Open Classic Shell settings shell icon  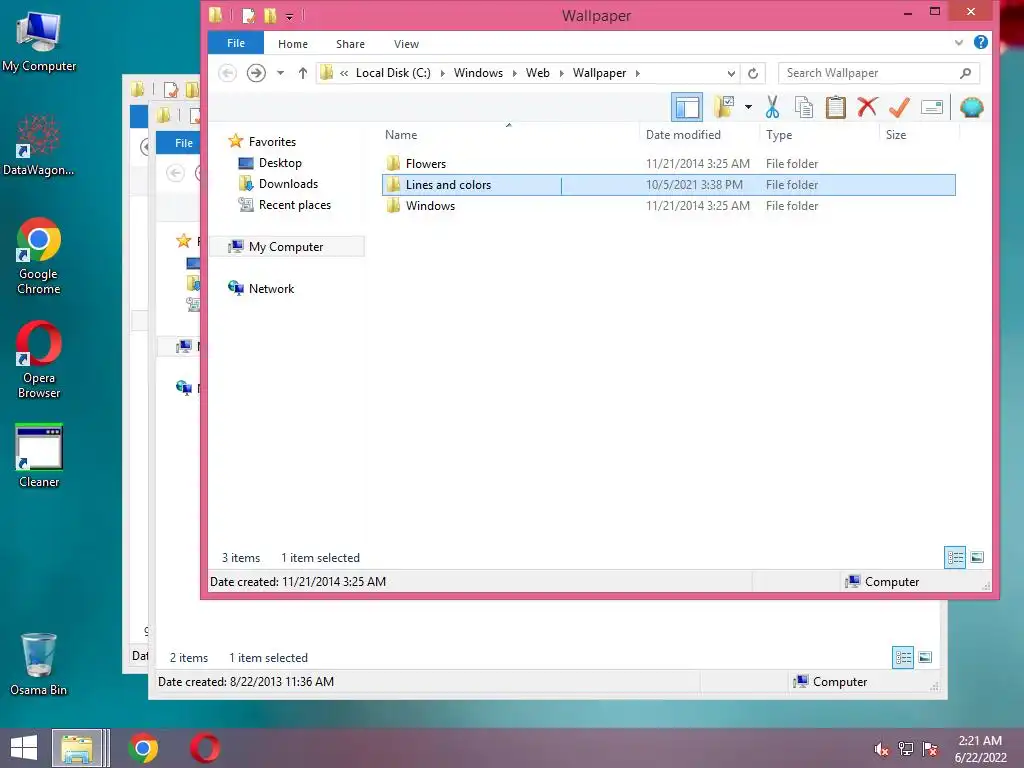click(x=972, y=107)
